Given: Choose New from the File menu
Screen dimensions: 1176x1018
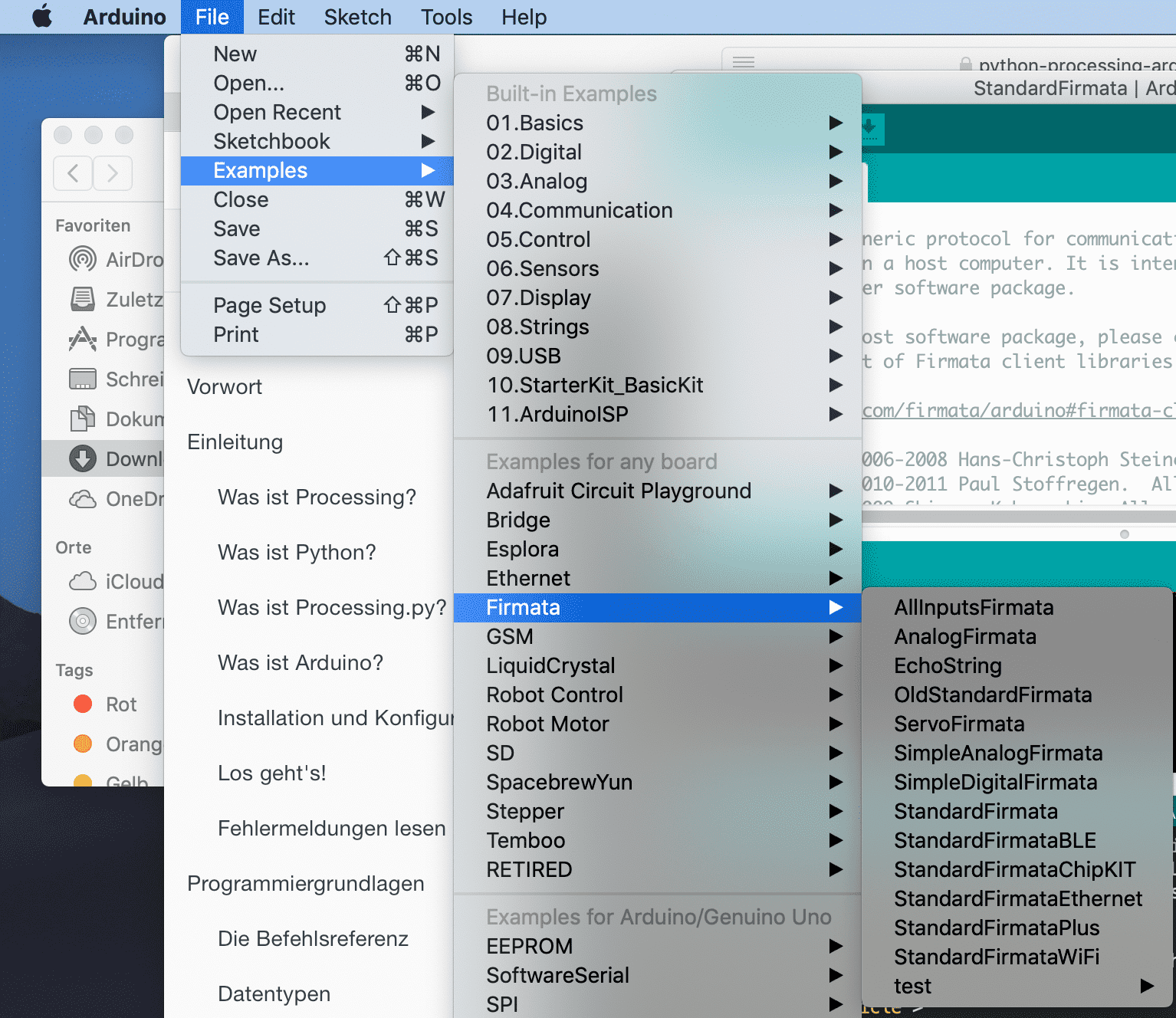Looking at the screenshot, I should 317,54.
